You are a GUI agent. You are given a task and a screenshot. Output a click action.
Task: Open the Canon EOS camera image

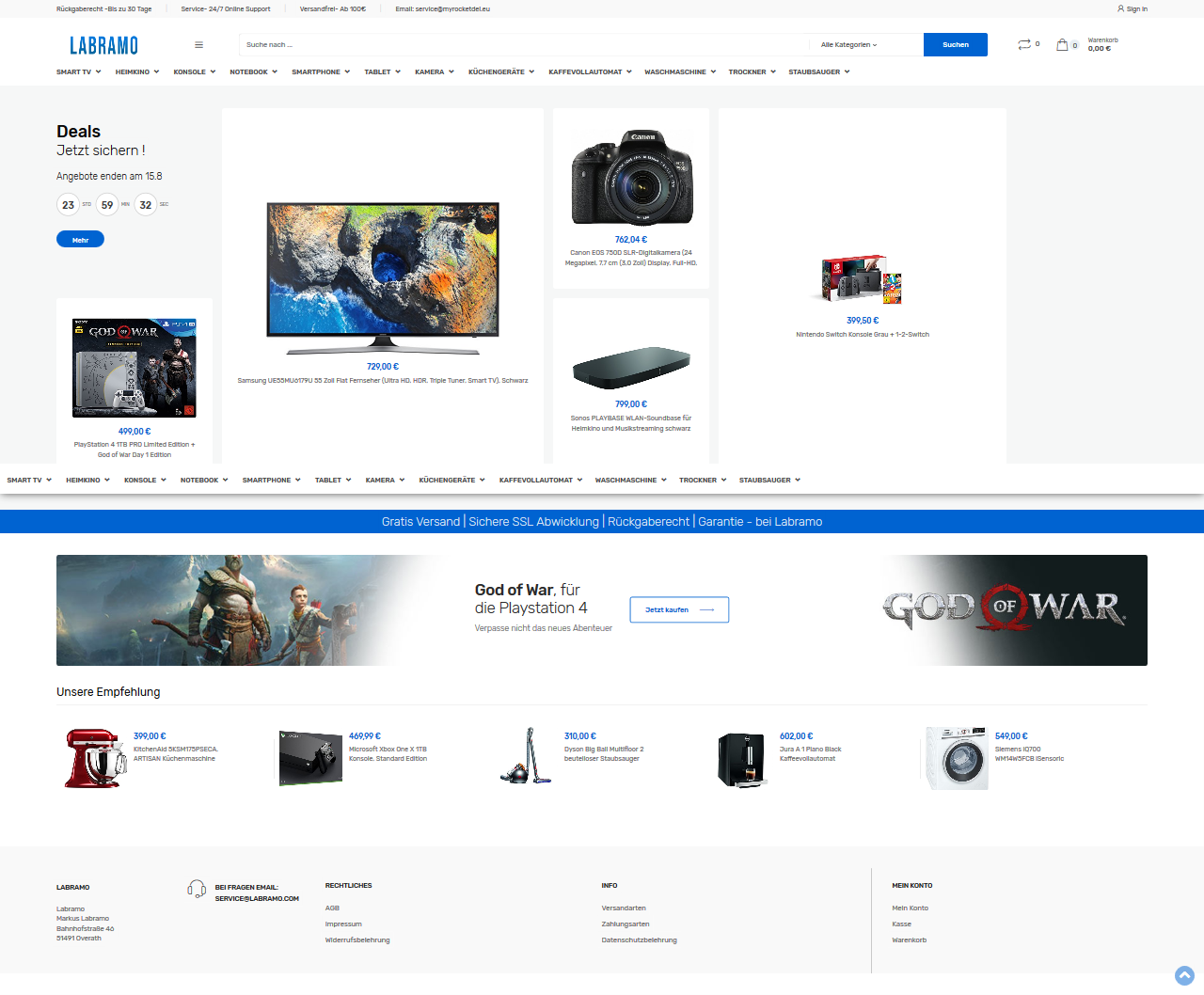[x=632, y=178]
